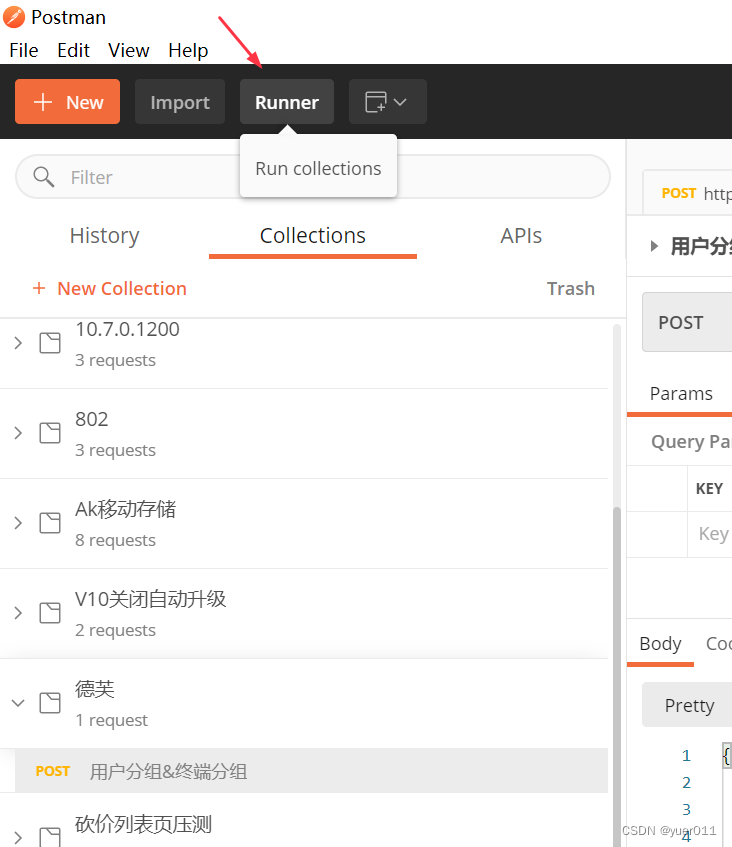Click the Filter input field
This screenshot has height=847, width=732.
tap(313, 177)
